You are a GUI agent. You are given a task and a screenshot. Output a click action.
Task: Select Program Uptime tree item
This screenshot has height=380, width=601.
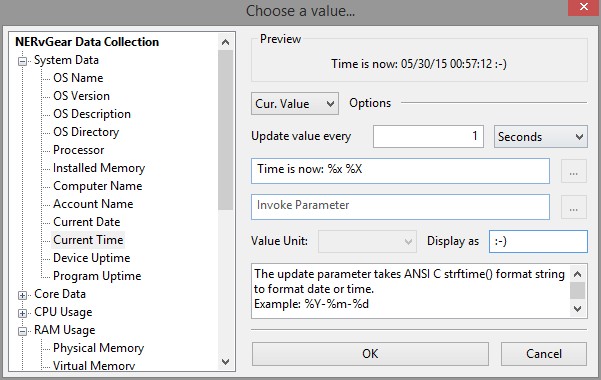pyautogui.click(x=97, y=276)
